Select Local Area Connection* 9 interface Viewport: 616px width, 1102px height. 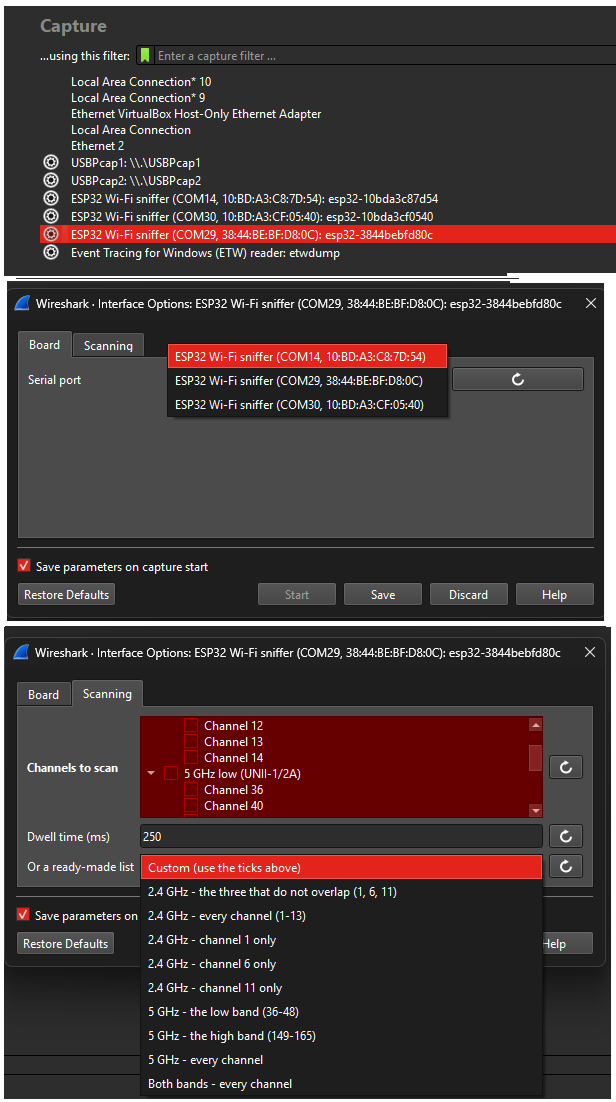click(138, 98)
